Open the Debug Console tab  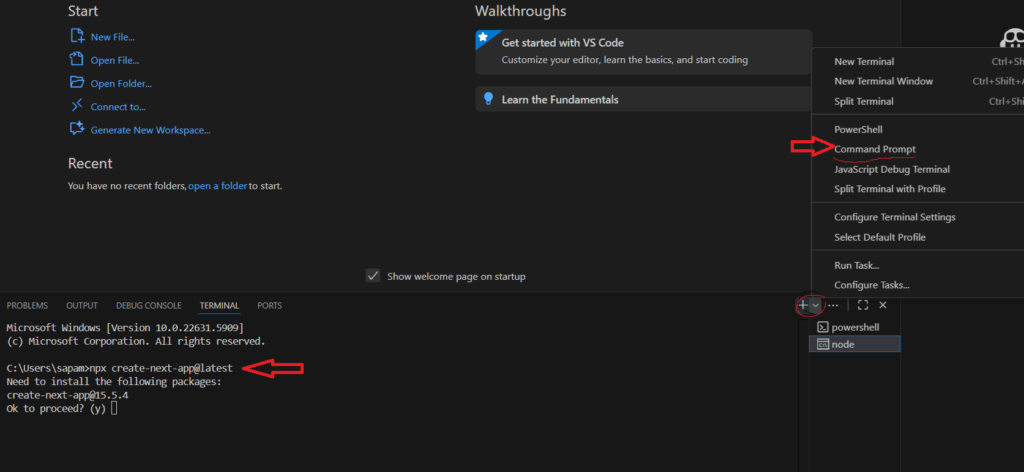click(x=148, y=305)
